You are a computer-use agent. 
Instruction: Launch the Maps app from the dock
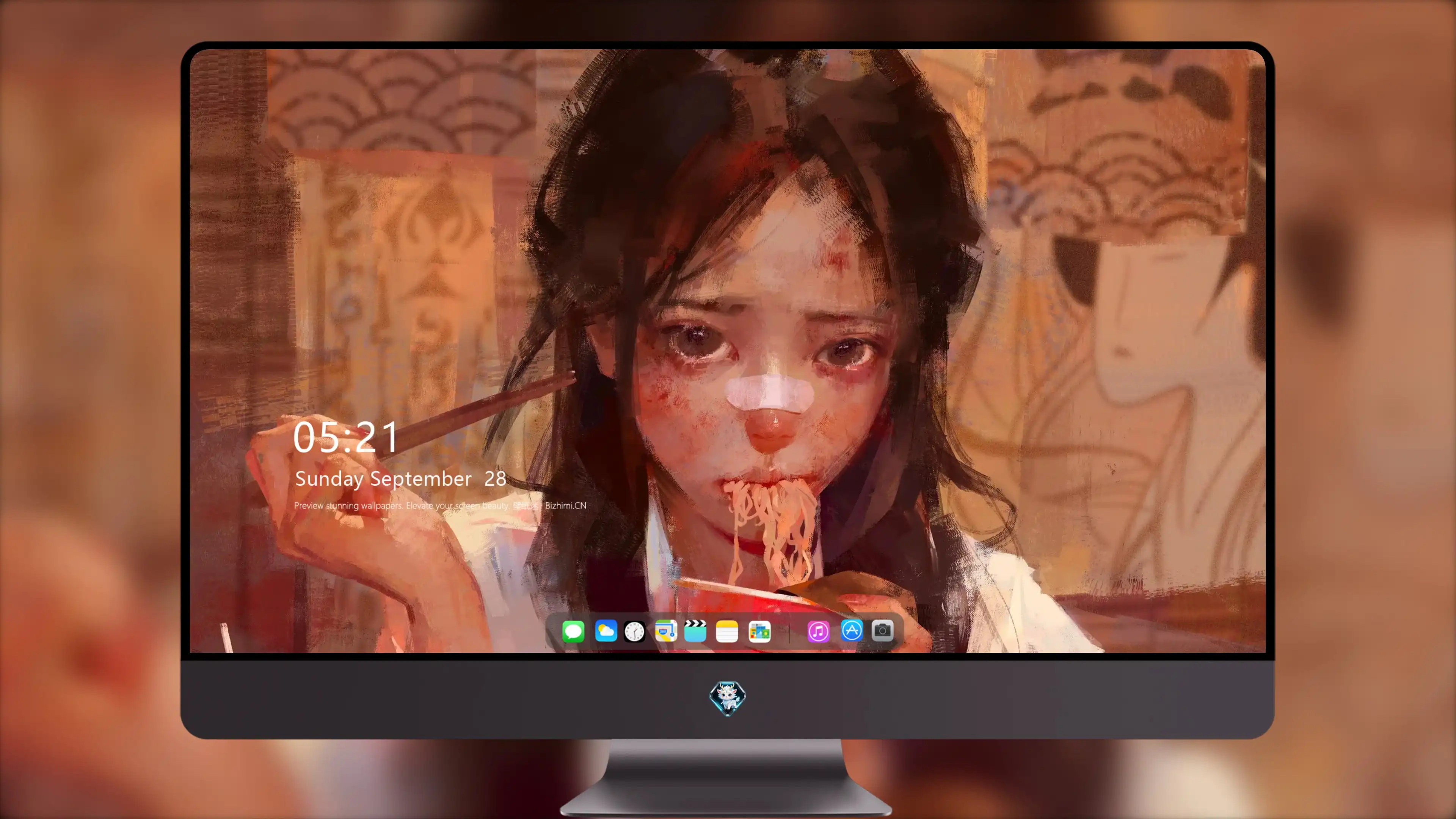[666, 631]
